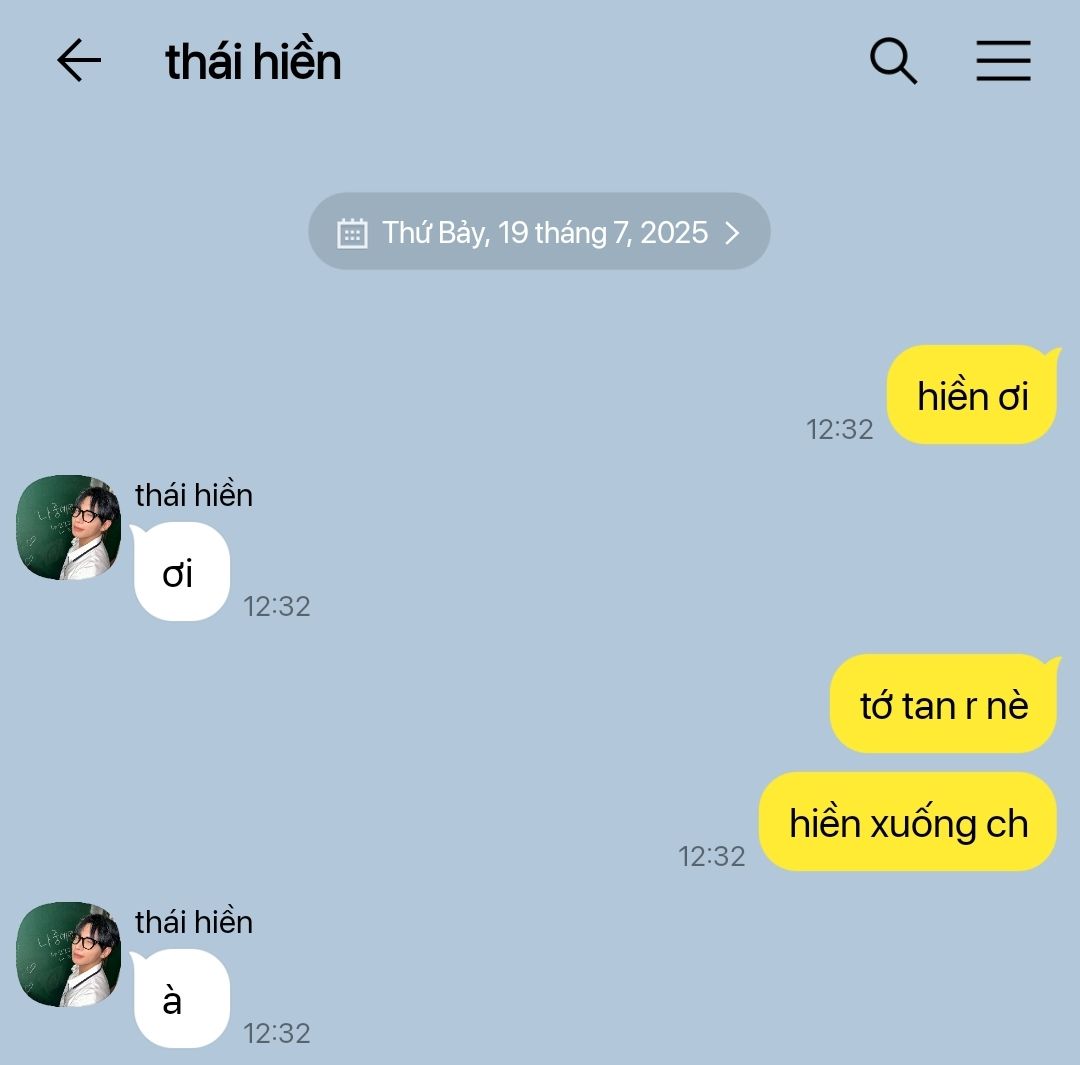Expand the date chevron arrow
The width and height of the screenshot is (1080, 1065).
coord(732,233)
